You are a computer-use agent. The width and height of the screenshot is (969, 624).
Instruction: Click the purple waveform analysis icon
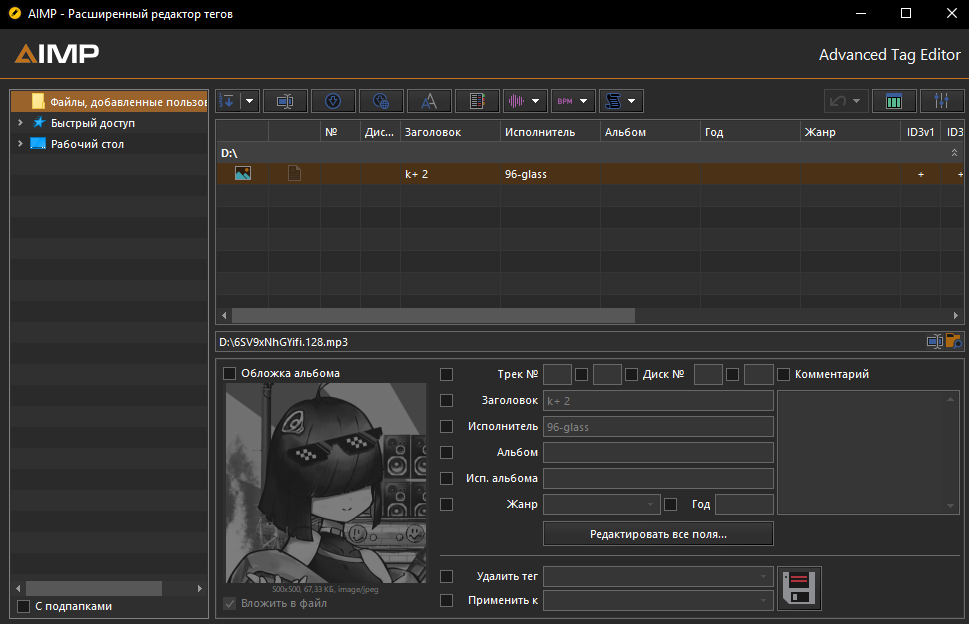coord(516,101)
